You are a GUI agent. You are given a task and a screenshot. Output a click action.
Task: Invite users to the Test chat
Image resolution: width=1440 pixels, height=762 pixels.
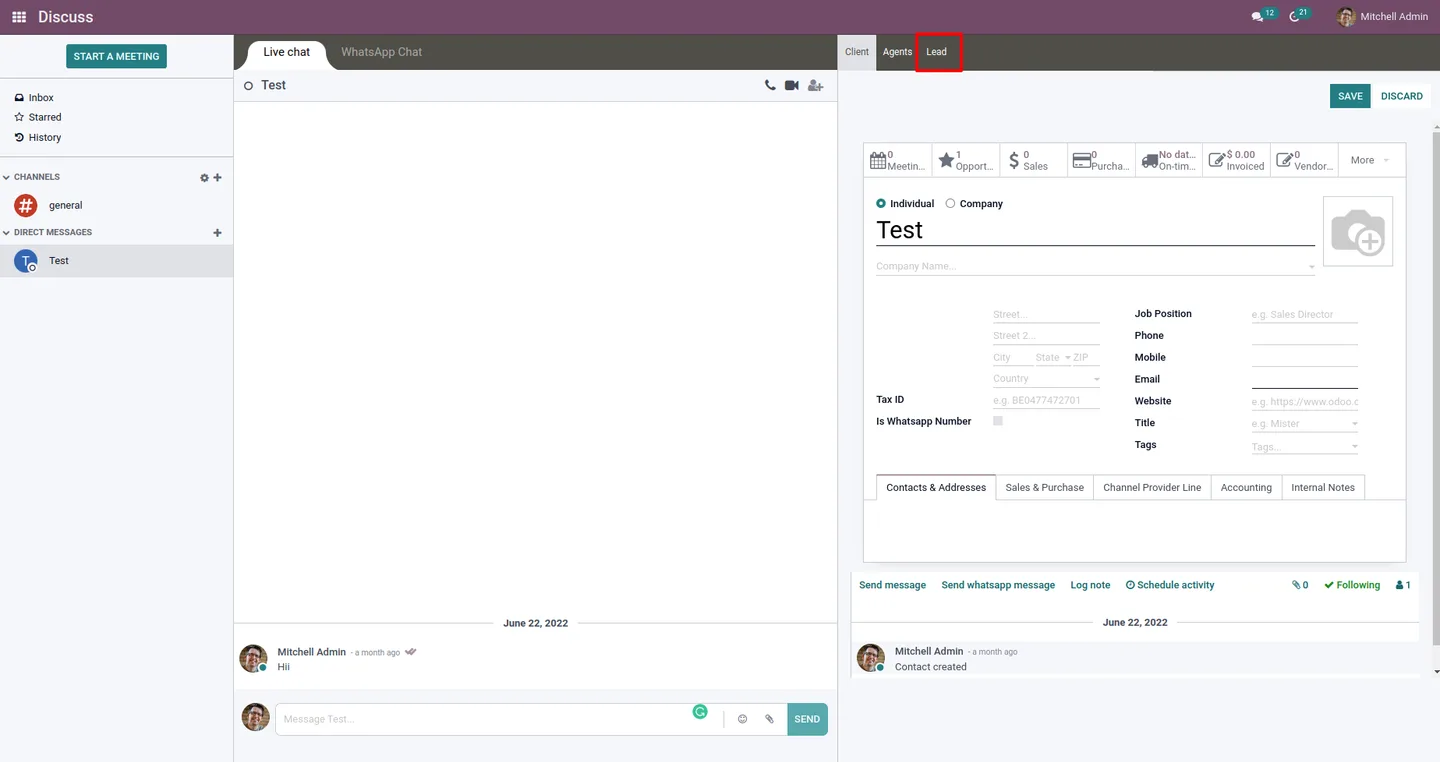816,86
